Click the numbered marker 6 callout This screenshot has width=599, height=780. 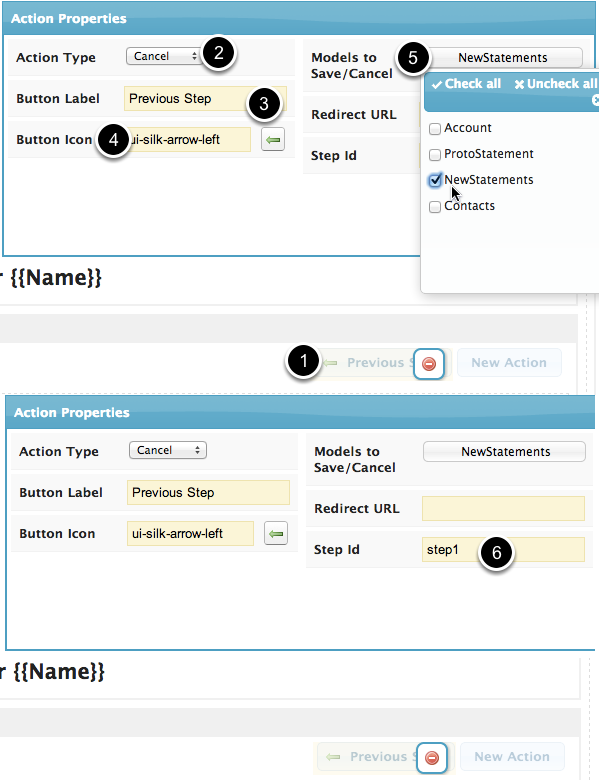(x=496, y=553)
